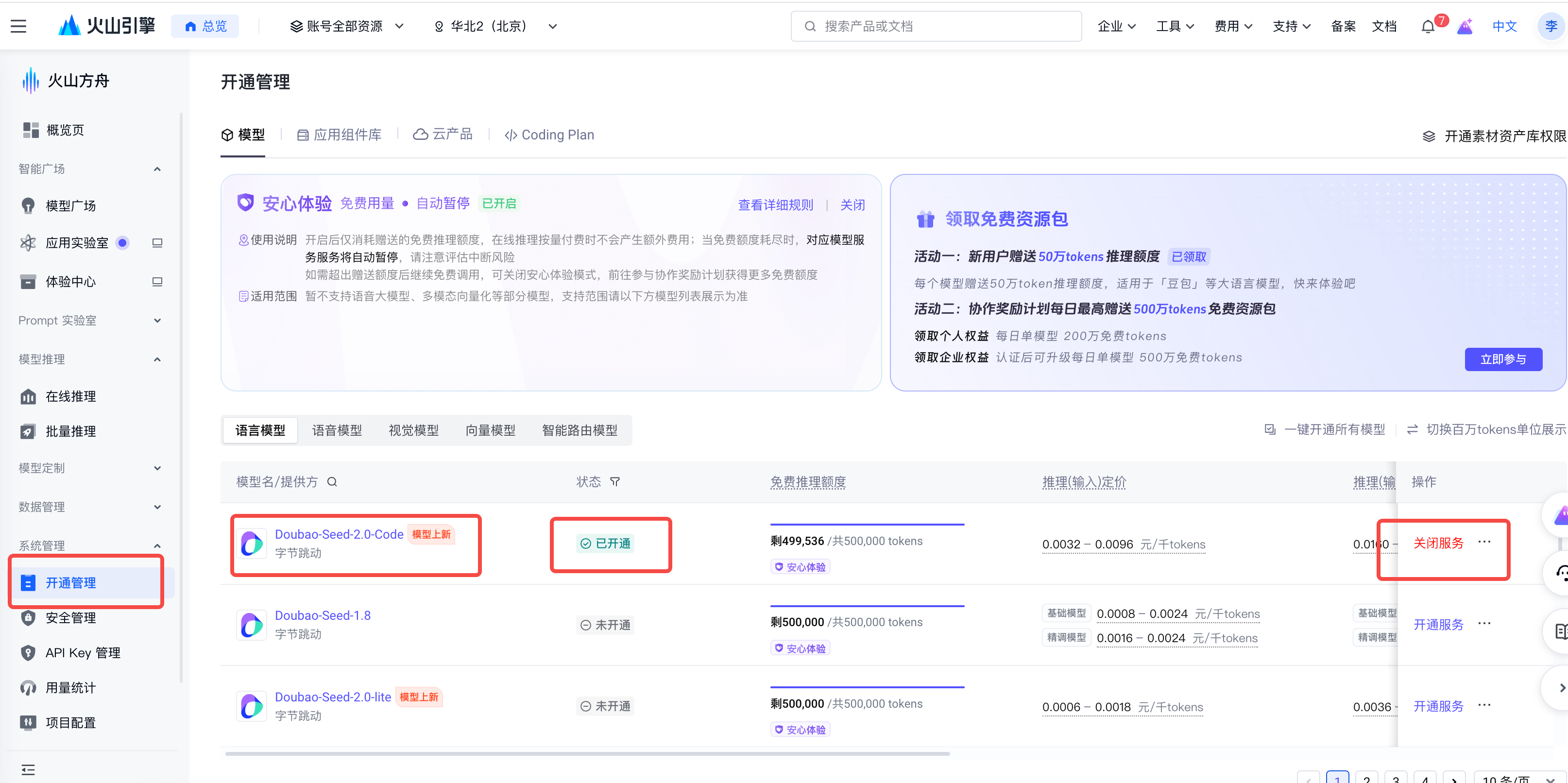Open 用量统计 page
Image resolution: width=1568 pixels, height=783 pixels.
click(70, 687)
